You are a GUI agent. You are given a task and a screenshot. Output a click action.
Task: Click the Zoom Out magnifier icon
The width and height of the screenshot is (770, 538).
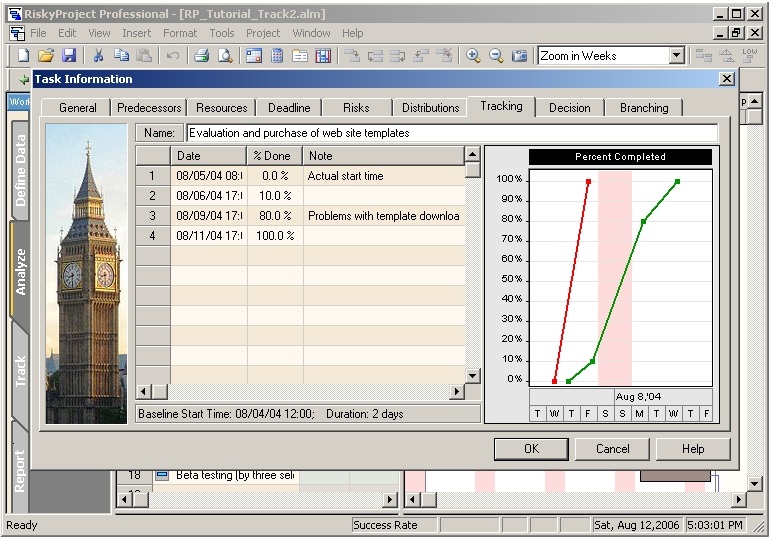coord(496,55)
